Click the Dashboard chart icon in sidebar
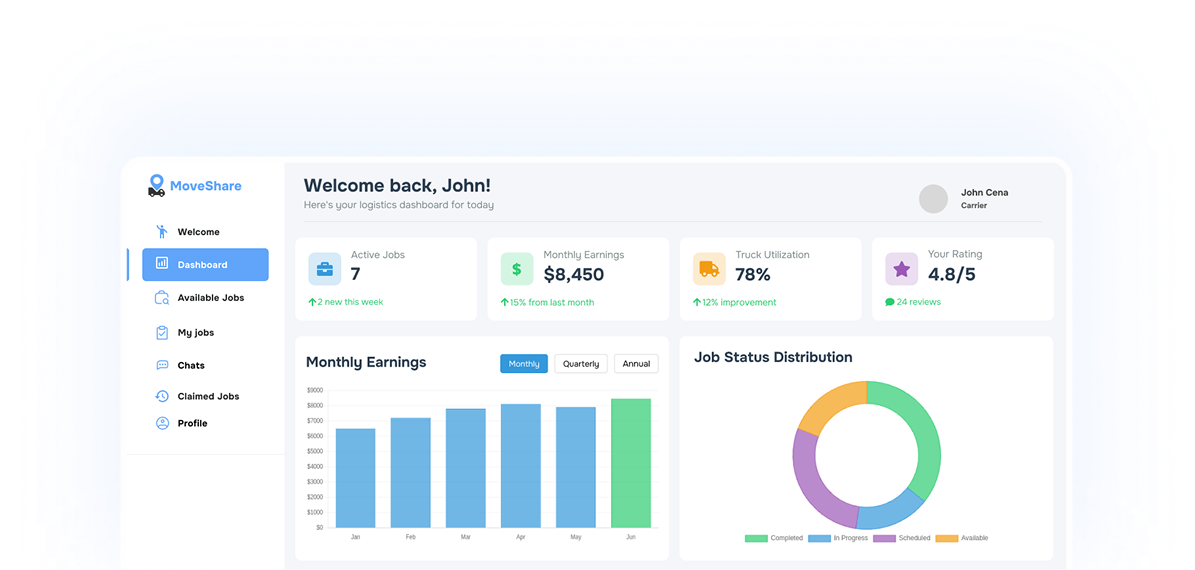The width and height of the screenshot is (1195, 570). pyautogui.click(x=162, y=264)
